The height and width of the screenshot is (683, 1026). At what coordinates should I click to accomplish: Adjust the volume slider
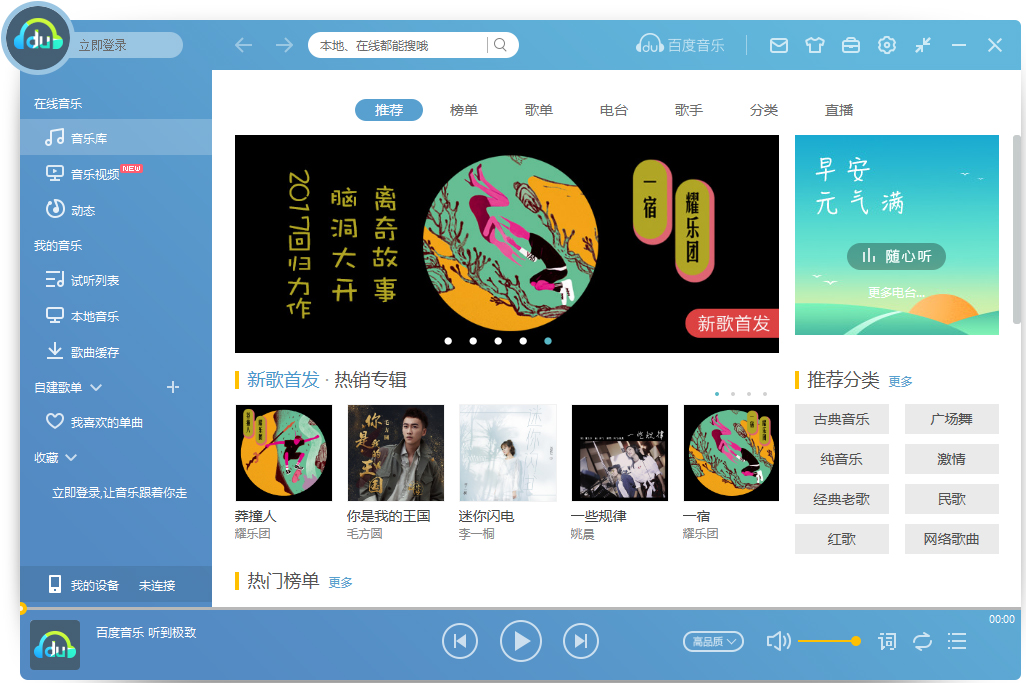[x=828, y=641]
